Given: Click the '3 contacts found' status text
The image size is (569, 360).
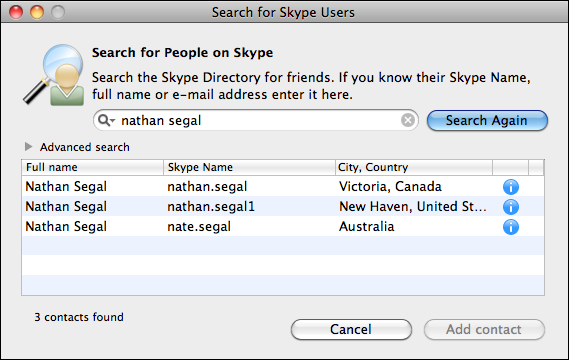Looking at the screenshot, I should [x=79, y=317].
